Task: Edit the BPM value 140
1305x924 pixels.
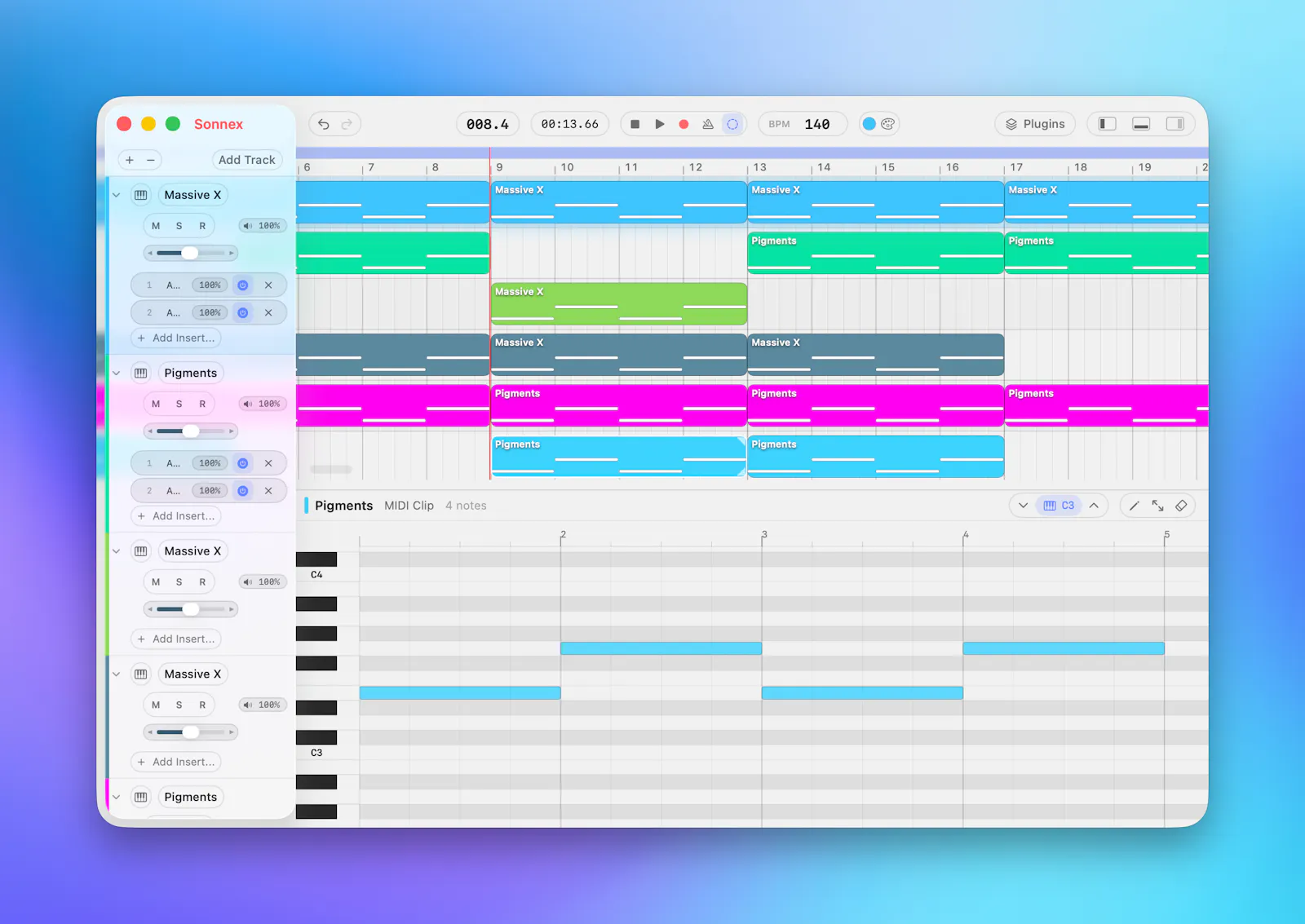Action: click(816, 124)
